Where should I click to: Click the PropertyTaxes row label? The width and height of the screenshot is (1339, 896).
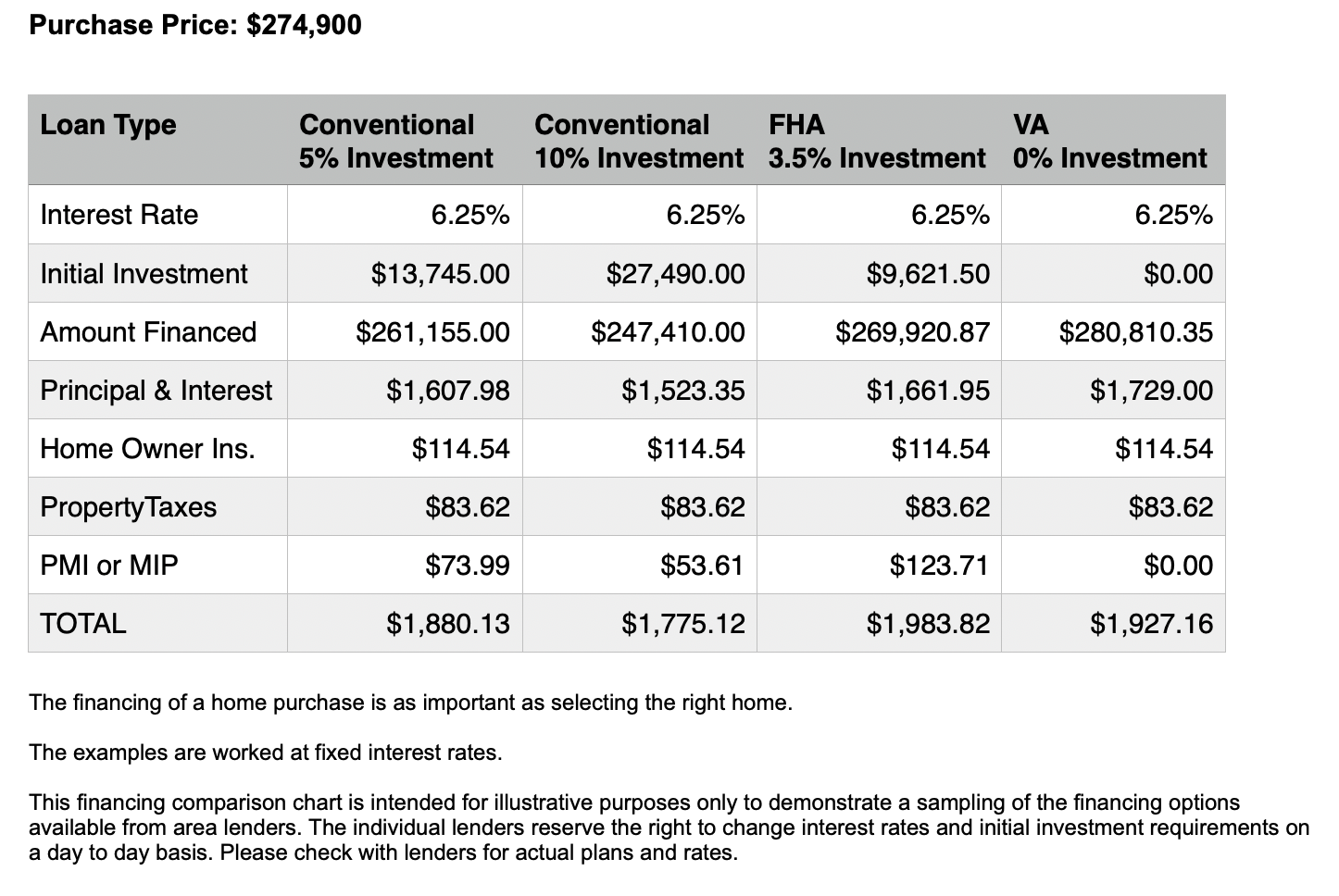[x=128, y=507]
